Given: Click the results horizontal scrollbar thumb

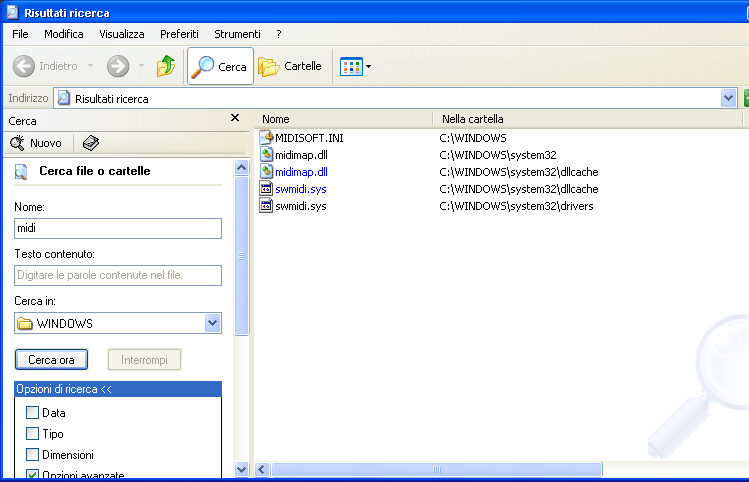Looking at the screenshot, I should [x=437, y=469].
